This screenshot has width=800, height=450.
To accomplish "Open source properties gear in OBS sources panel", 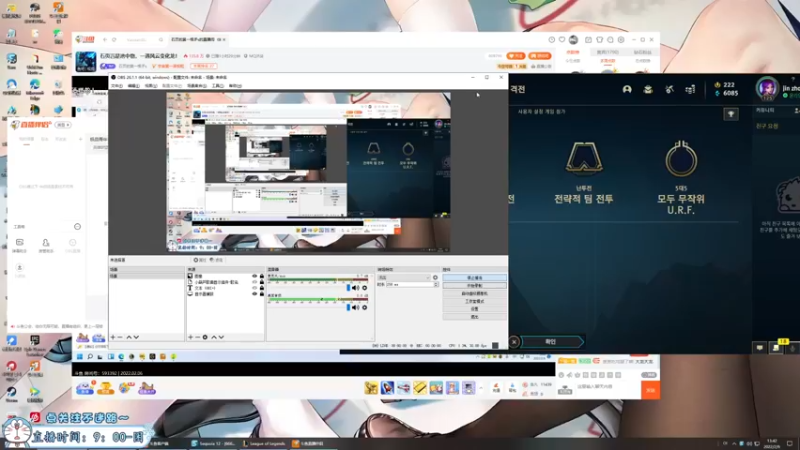I will (x=205, y=337).
